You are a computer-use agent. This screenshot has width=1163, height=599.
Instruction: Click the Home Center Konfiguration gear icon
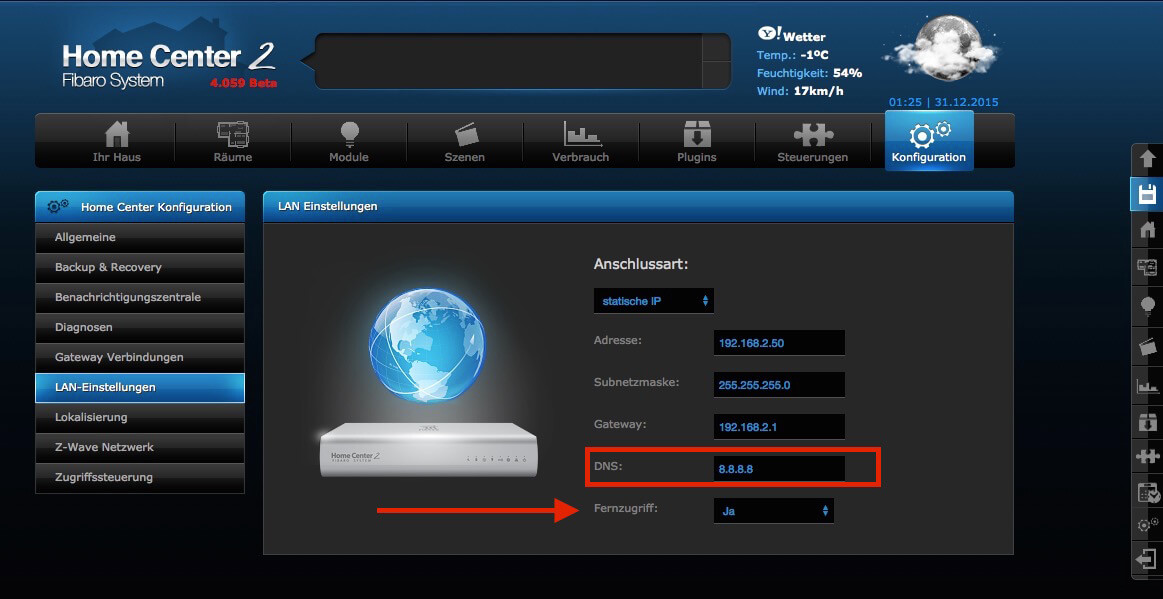tap(55, 206)
